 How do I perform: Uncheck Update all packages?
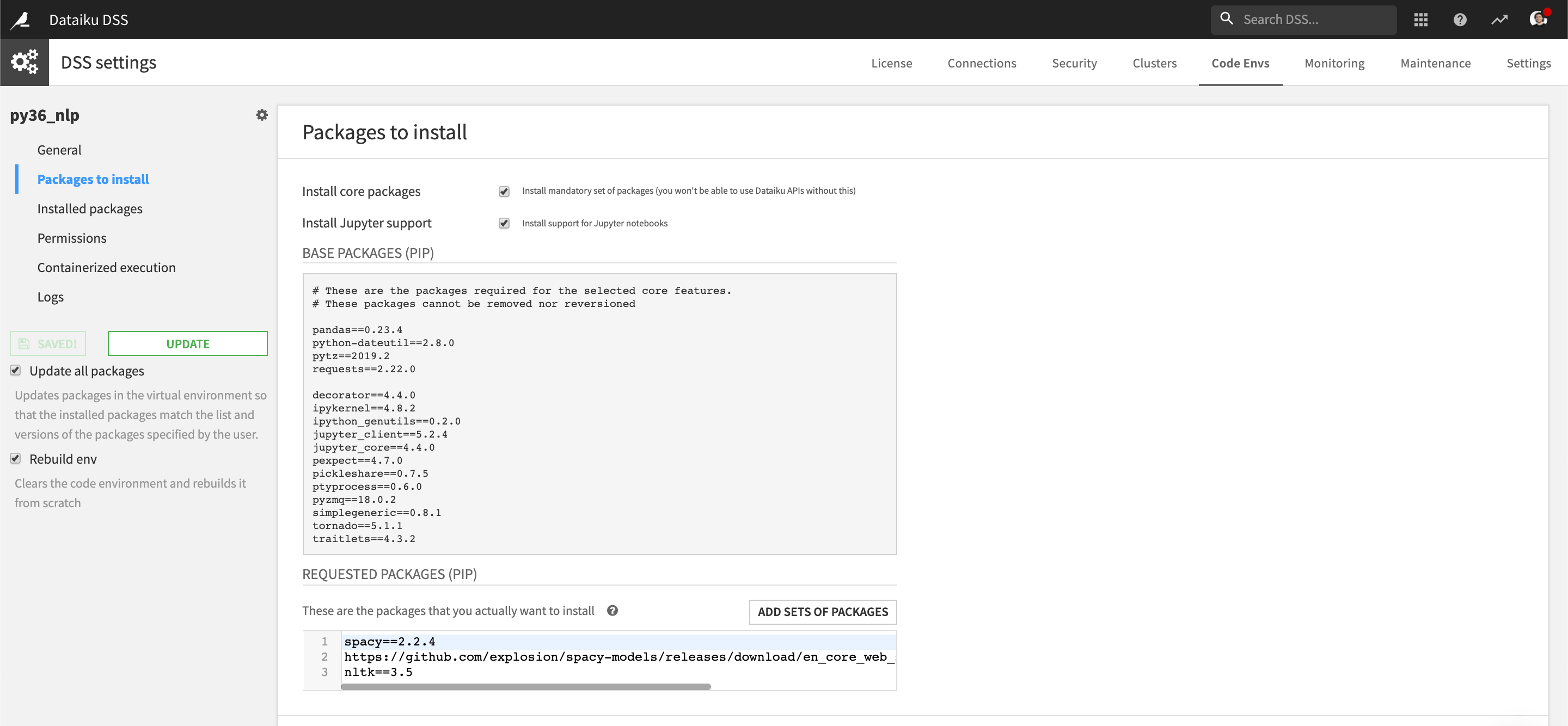(16, 371)
